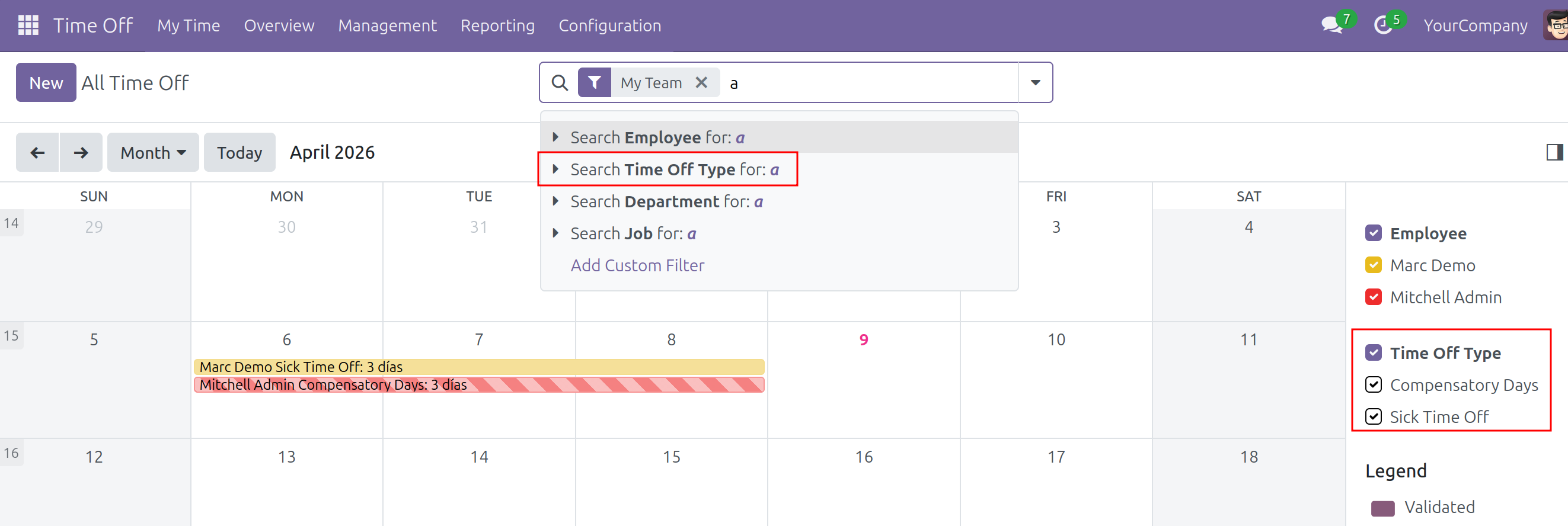
Task: Open the apps grid menu icon
Action: (28, 25)
